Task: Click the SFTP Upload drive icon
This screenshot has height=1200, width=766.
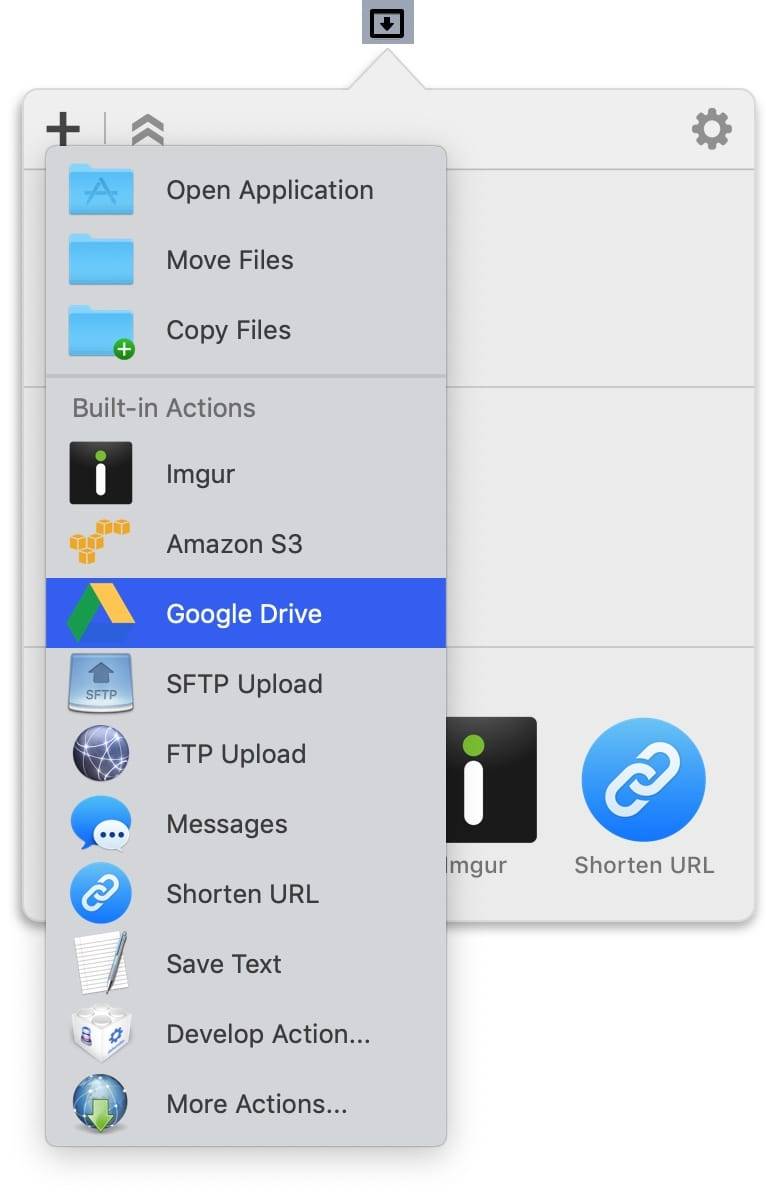Action: [101, 684]
